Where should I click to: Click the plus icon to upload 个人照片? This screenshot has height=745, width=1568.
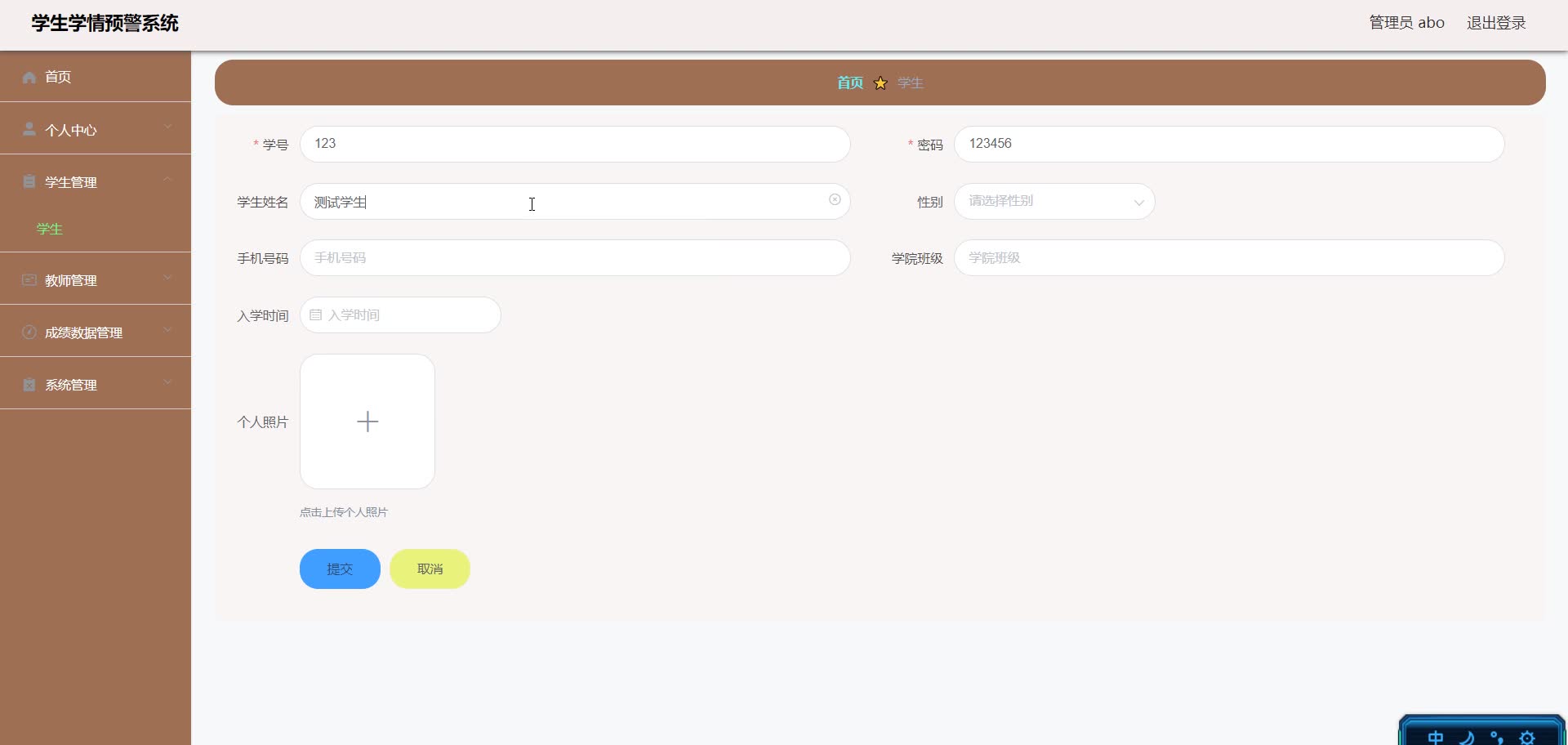click(x=367, y=422)
